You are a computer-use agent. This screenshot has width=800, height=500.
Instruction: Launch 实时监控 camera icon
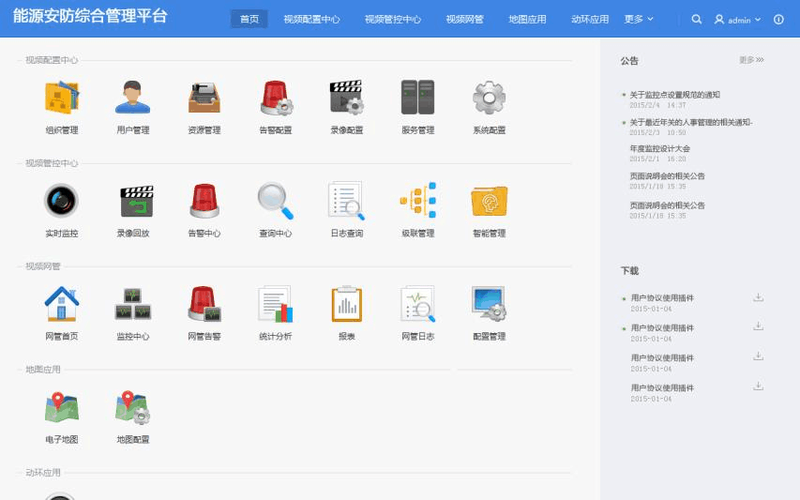(x=62, y=201)
